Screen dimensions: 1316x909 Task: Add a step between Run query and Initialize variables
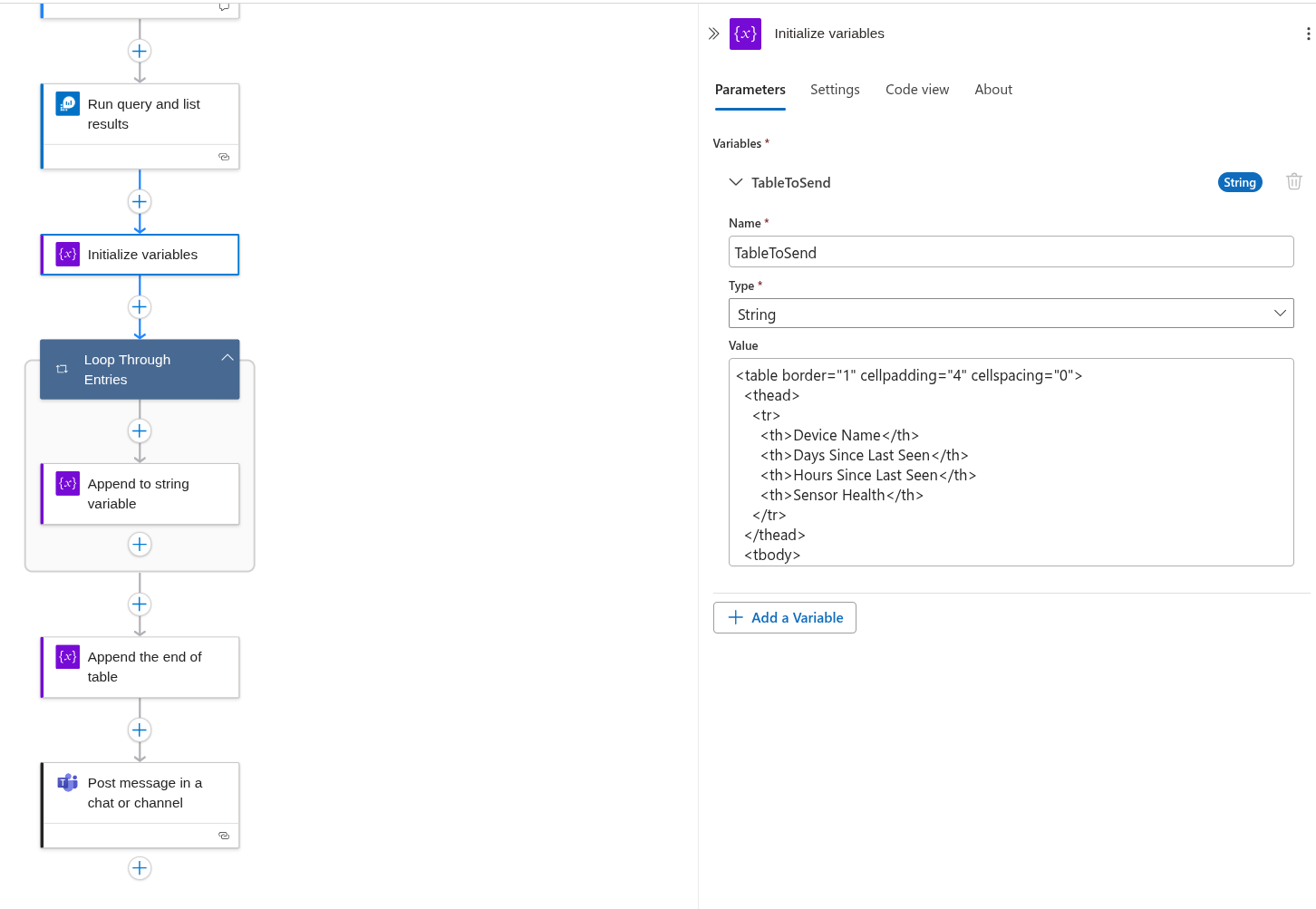coord(140,201)
